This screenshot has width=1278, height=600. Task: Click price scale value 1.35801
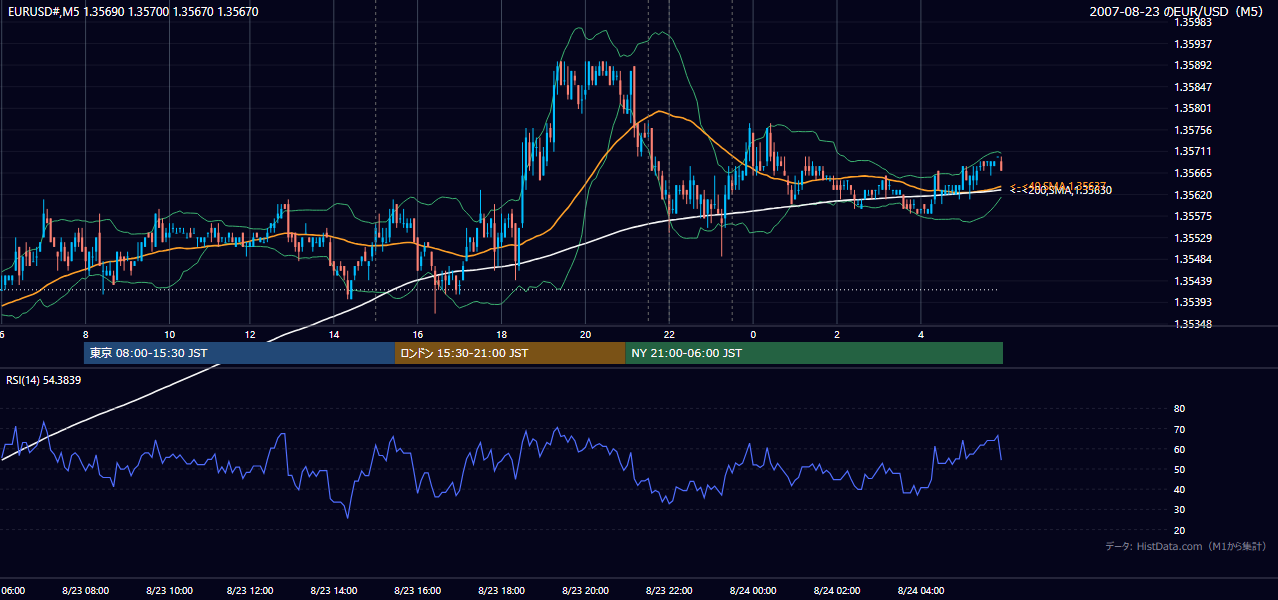(1193, 108)
